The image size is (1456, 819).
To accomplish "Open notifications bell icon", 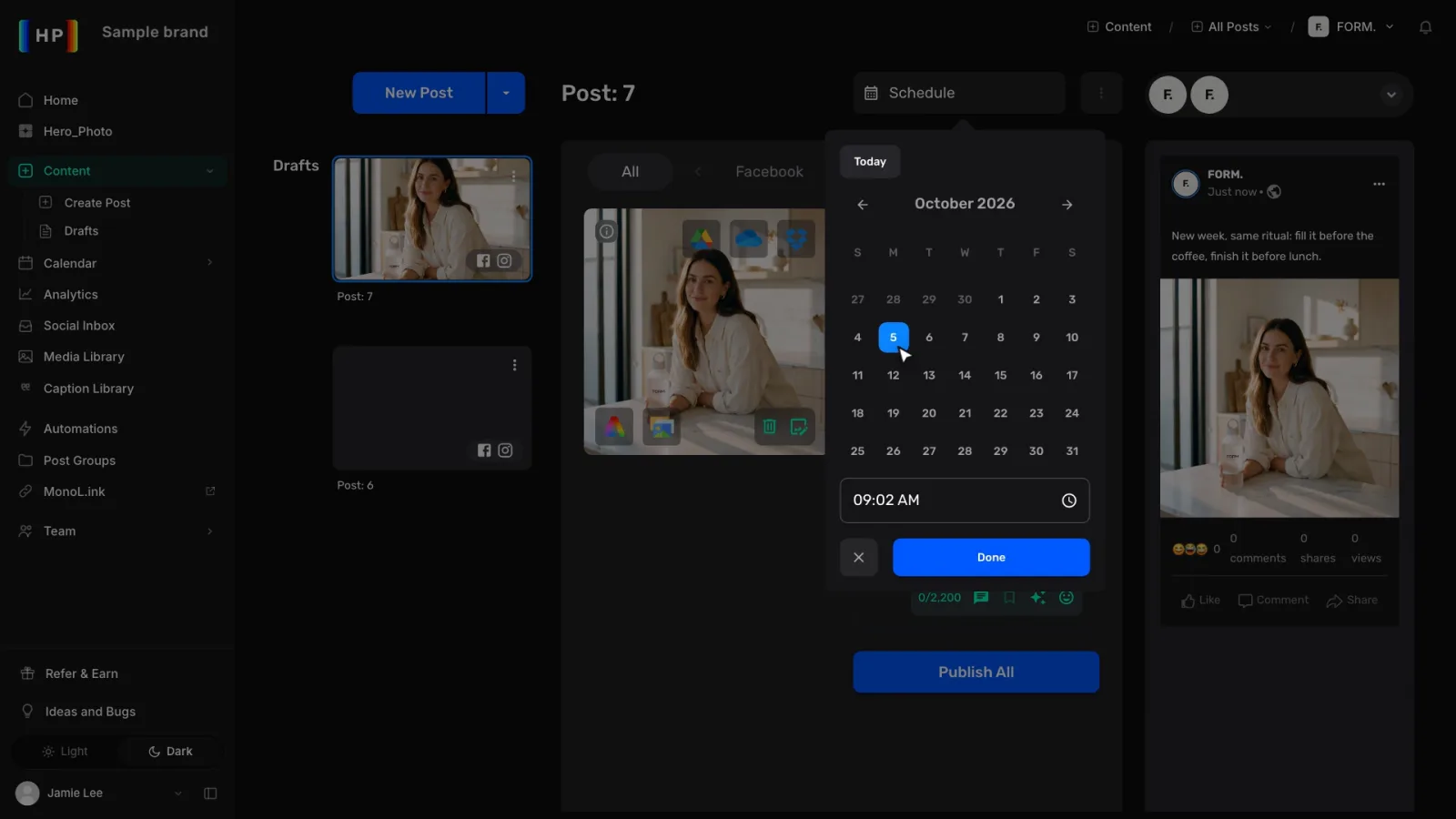I will click(1425, 27).
